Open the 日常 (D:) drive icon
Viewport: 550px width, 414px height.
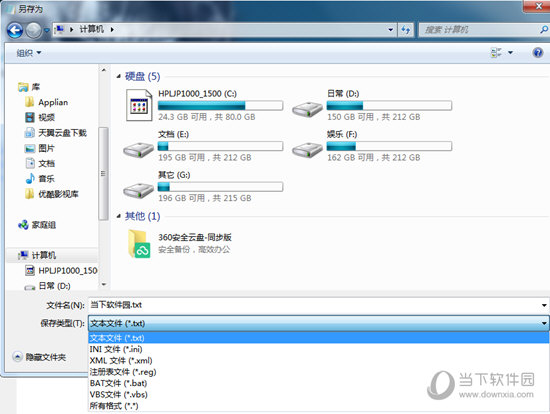tap(307, 109)
